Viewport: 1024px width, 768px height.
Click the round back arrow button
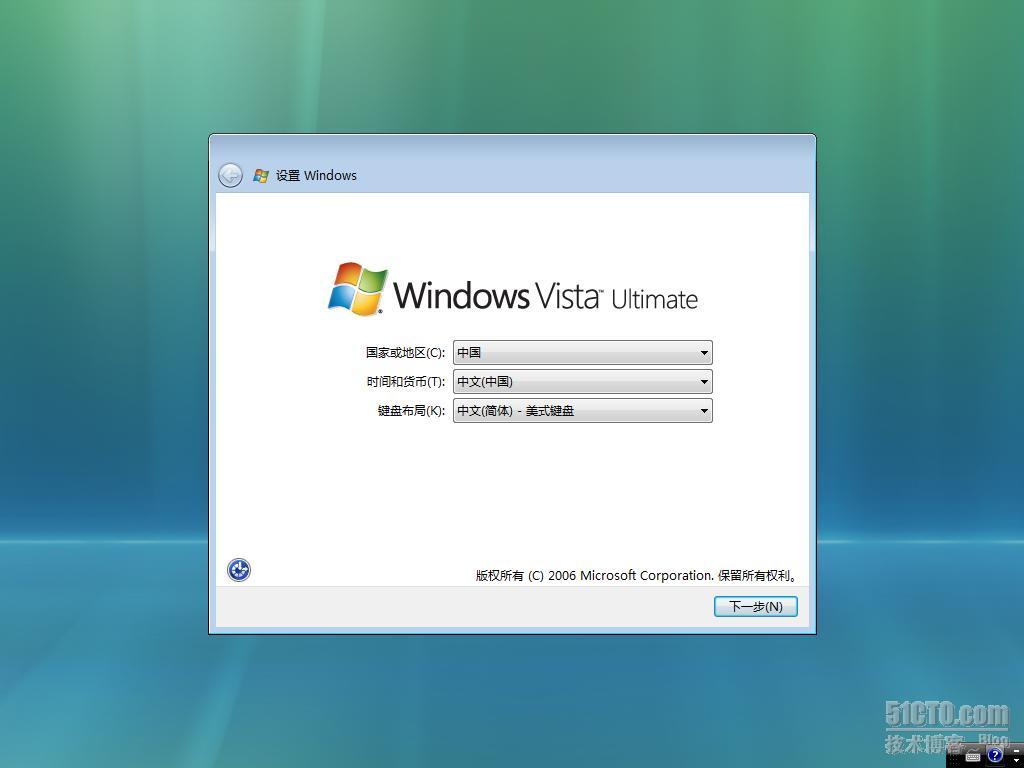(231, 175)
